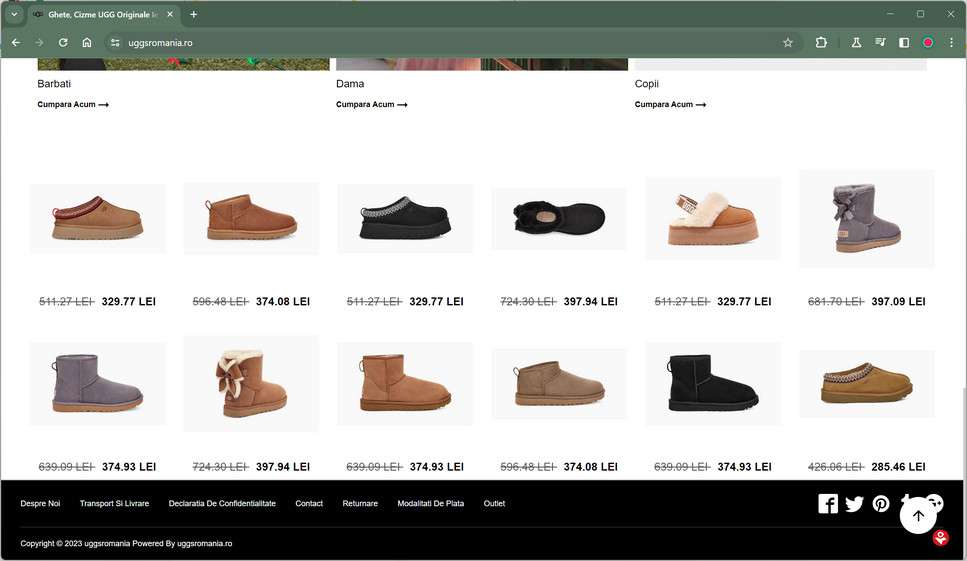This screenshot has width=967, height=561.
Task: Click the struck-through 426.06 LEI price
Action: 836,467
